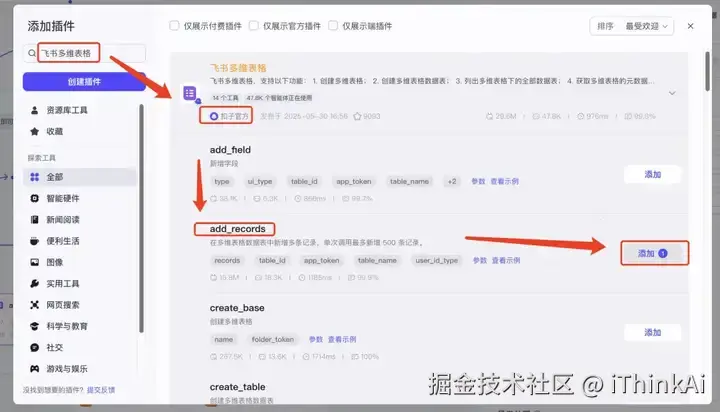Click 添加 for add_records
Screen dimensions: 720x412
tap(652, 254)
